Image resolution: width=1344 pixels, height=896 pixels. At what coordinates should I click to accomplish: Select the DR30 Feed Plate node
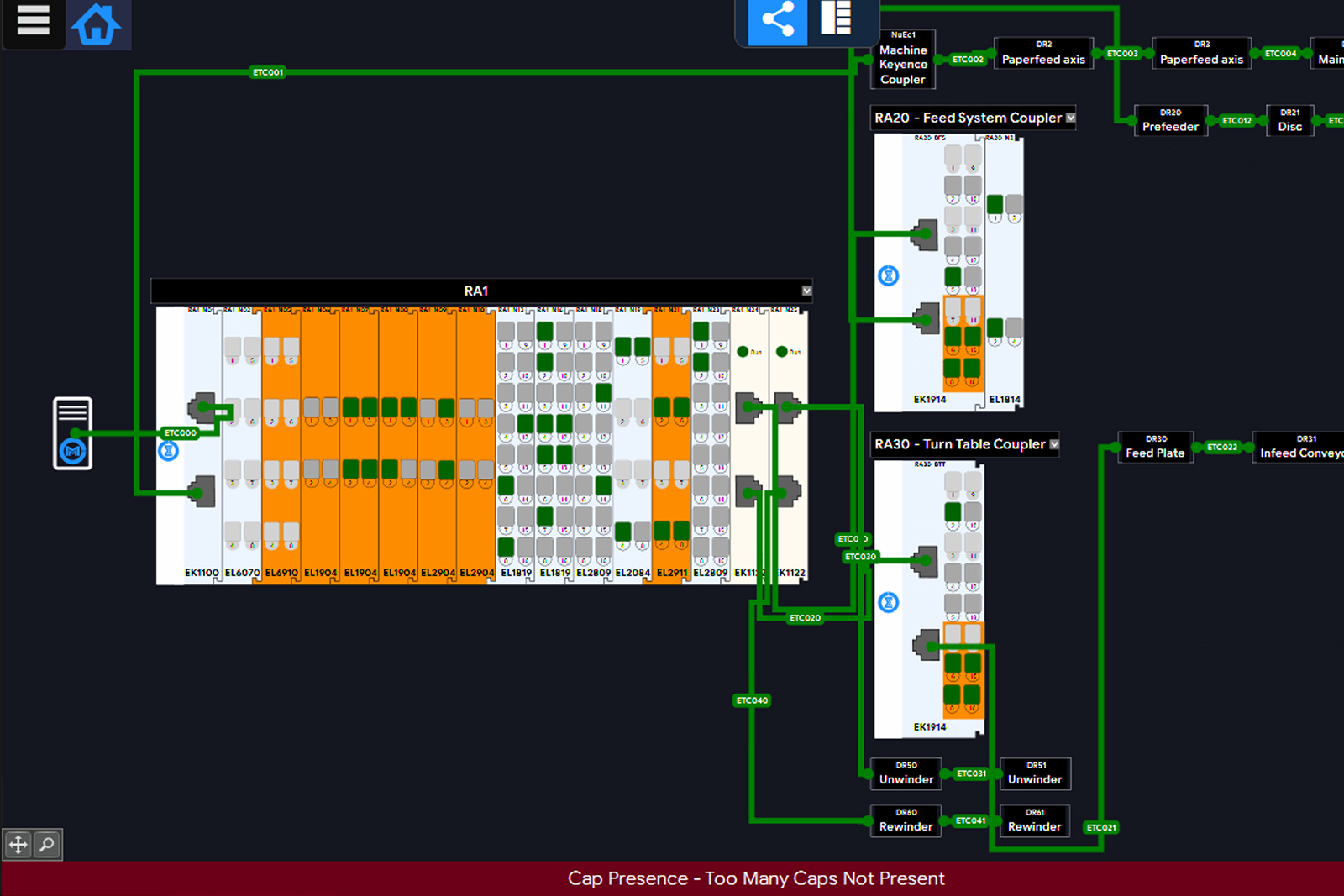[1155, 448]
